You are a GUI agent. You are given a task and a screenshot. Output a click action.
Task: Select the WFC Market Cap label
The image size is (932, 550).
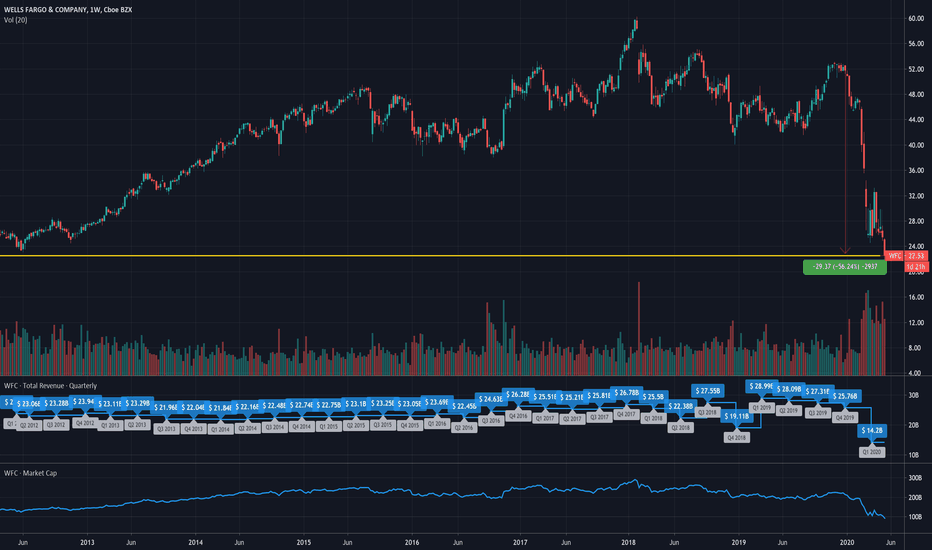pos(30,473)
